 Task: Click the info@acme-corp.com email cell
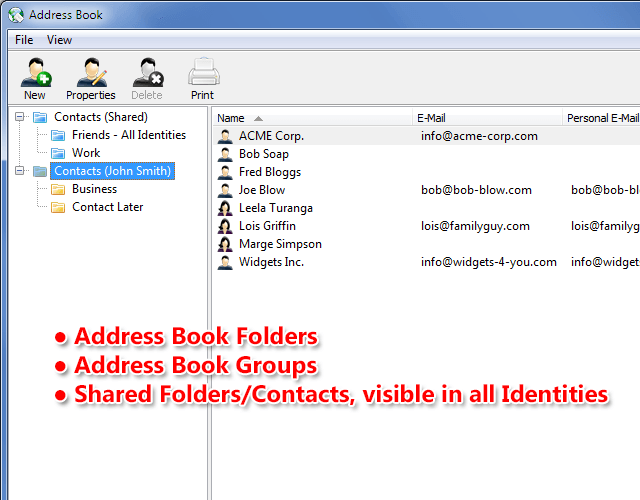click(x=479, y=136)
